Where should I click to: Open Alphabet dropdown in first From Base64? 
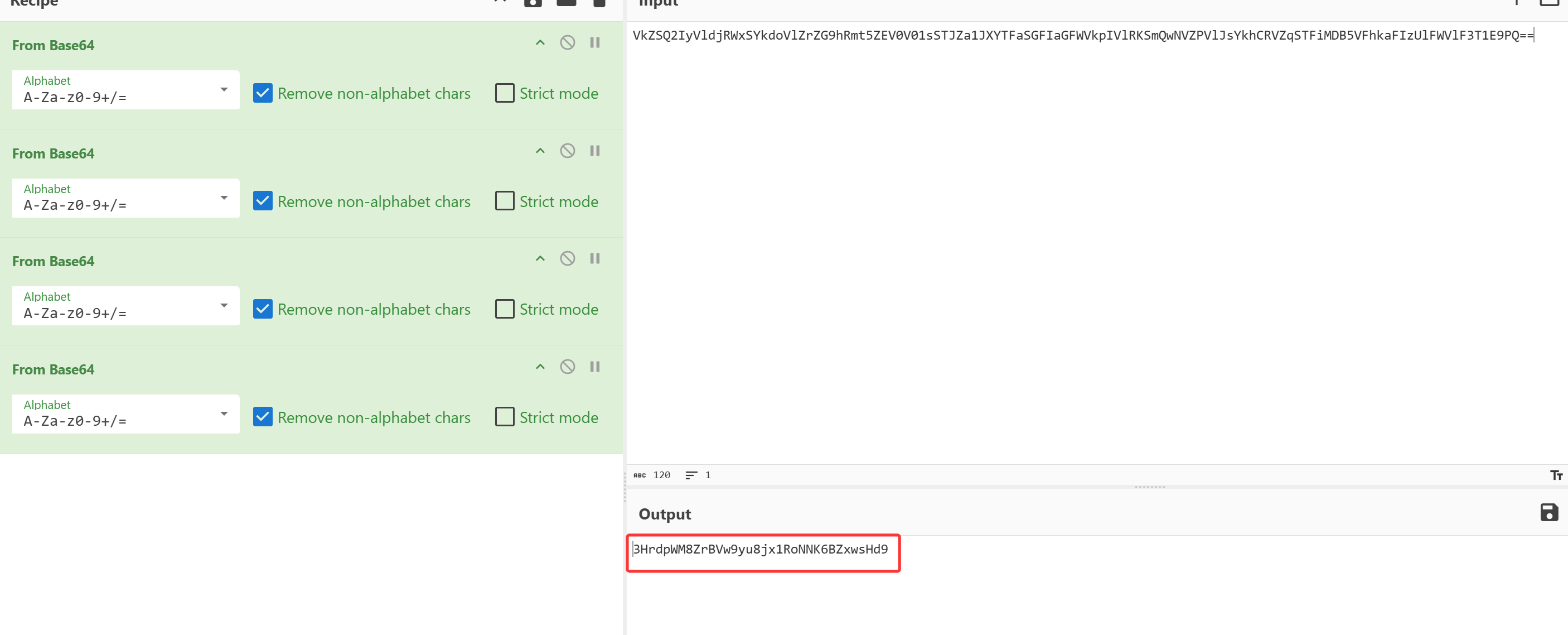[x=125, y=90]
